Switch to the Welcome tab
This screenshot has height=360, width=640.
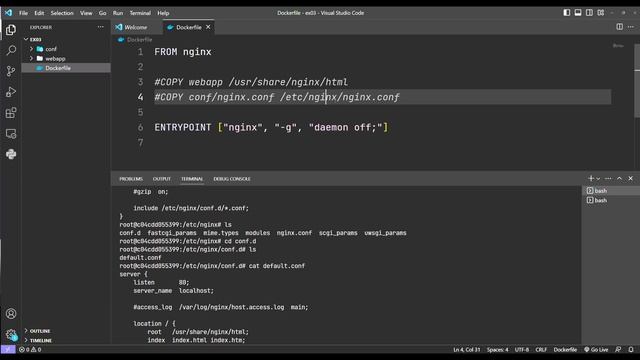pyautogui.click(x=136, y=27)
